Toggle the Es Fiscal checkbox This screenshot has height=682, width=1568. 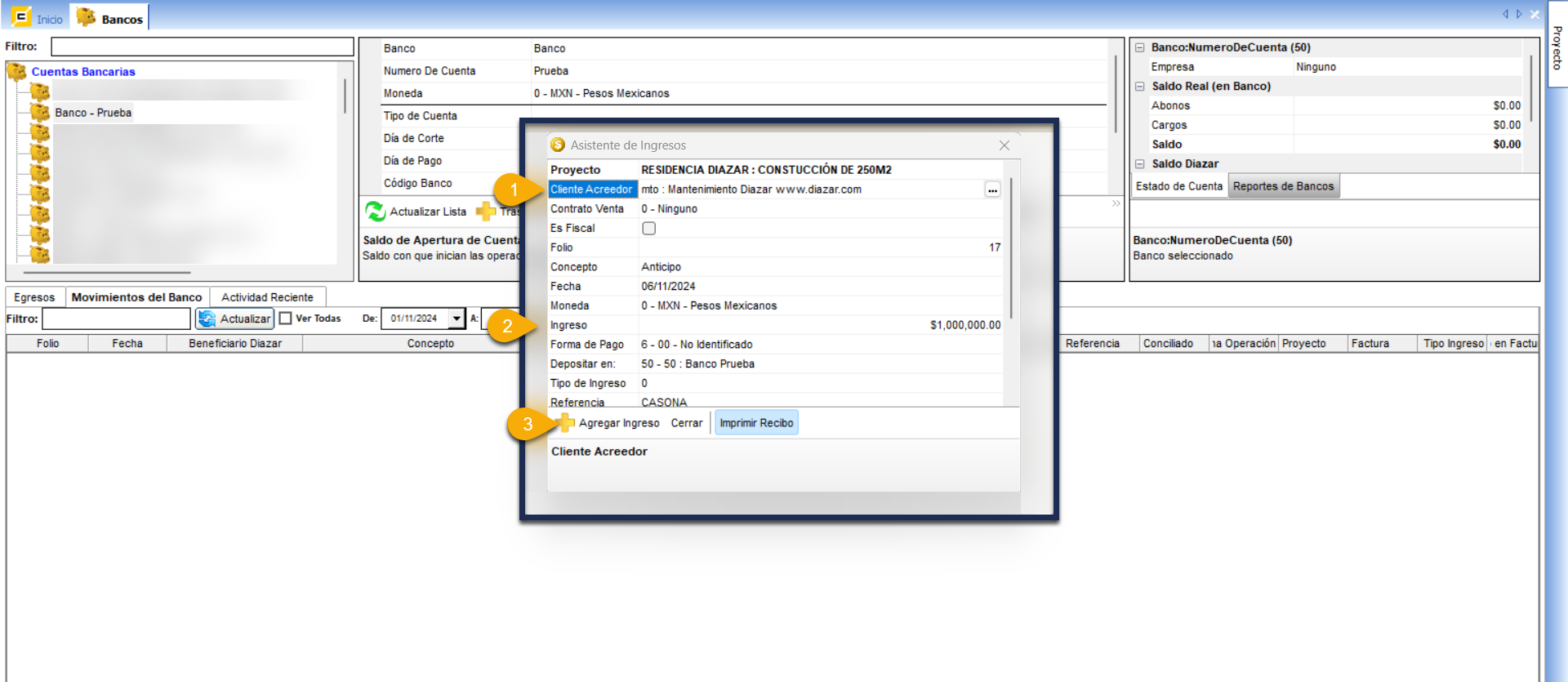point(648,229)
